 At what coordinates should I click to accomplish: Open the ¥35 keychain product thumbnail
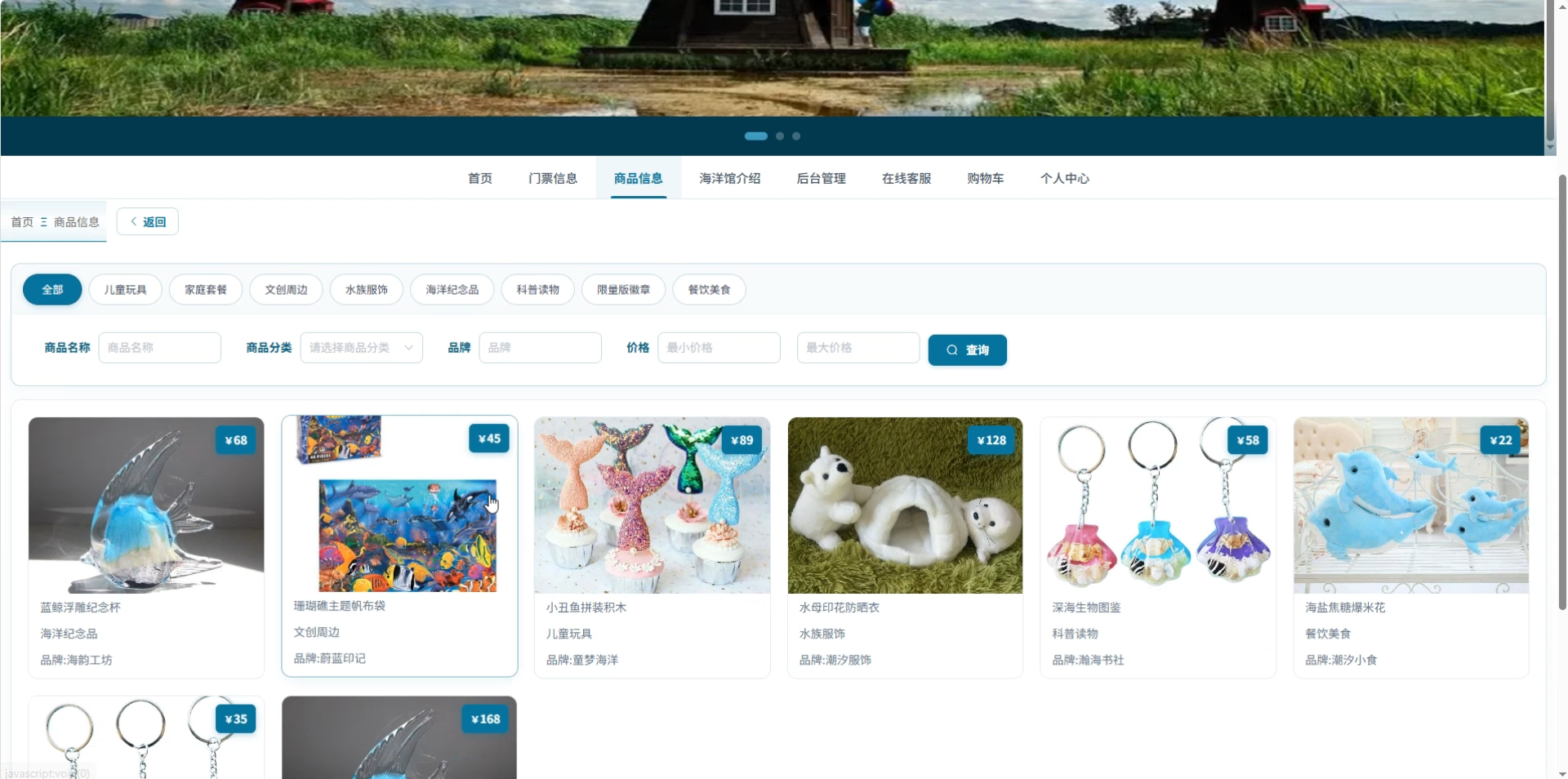pos(146,737)
